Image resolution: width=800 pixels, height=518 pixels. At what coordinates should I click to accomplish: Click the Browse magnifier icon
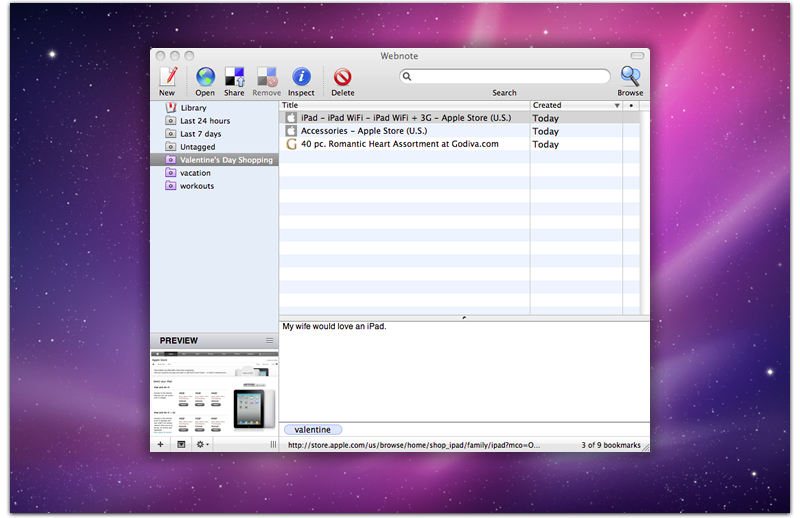[630, 76]
